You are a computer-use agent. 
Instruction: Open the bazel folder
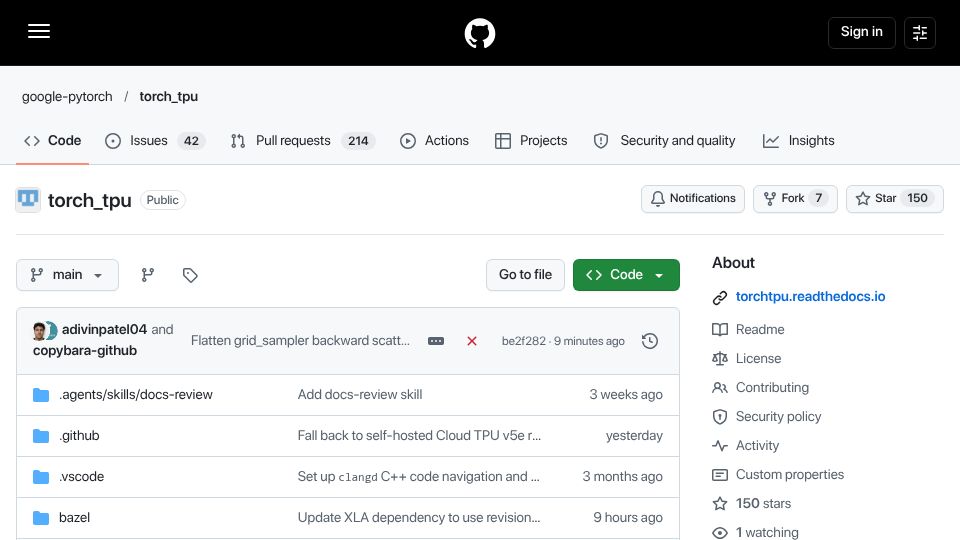pos(75,518)
